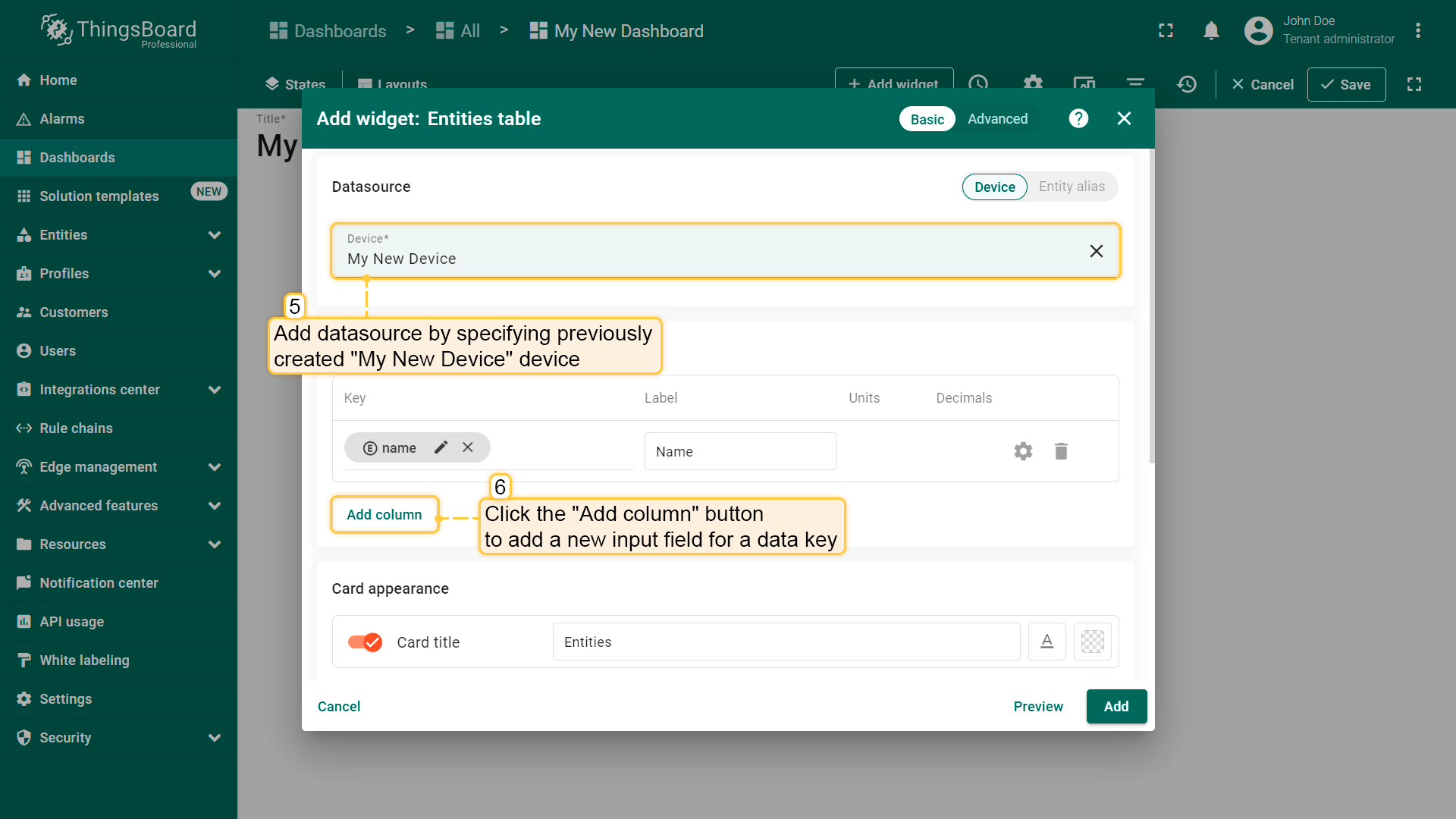This screenshot has height=819, width=1456.
Task: Click the Name label input field
Action: pos(740,452)
